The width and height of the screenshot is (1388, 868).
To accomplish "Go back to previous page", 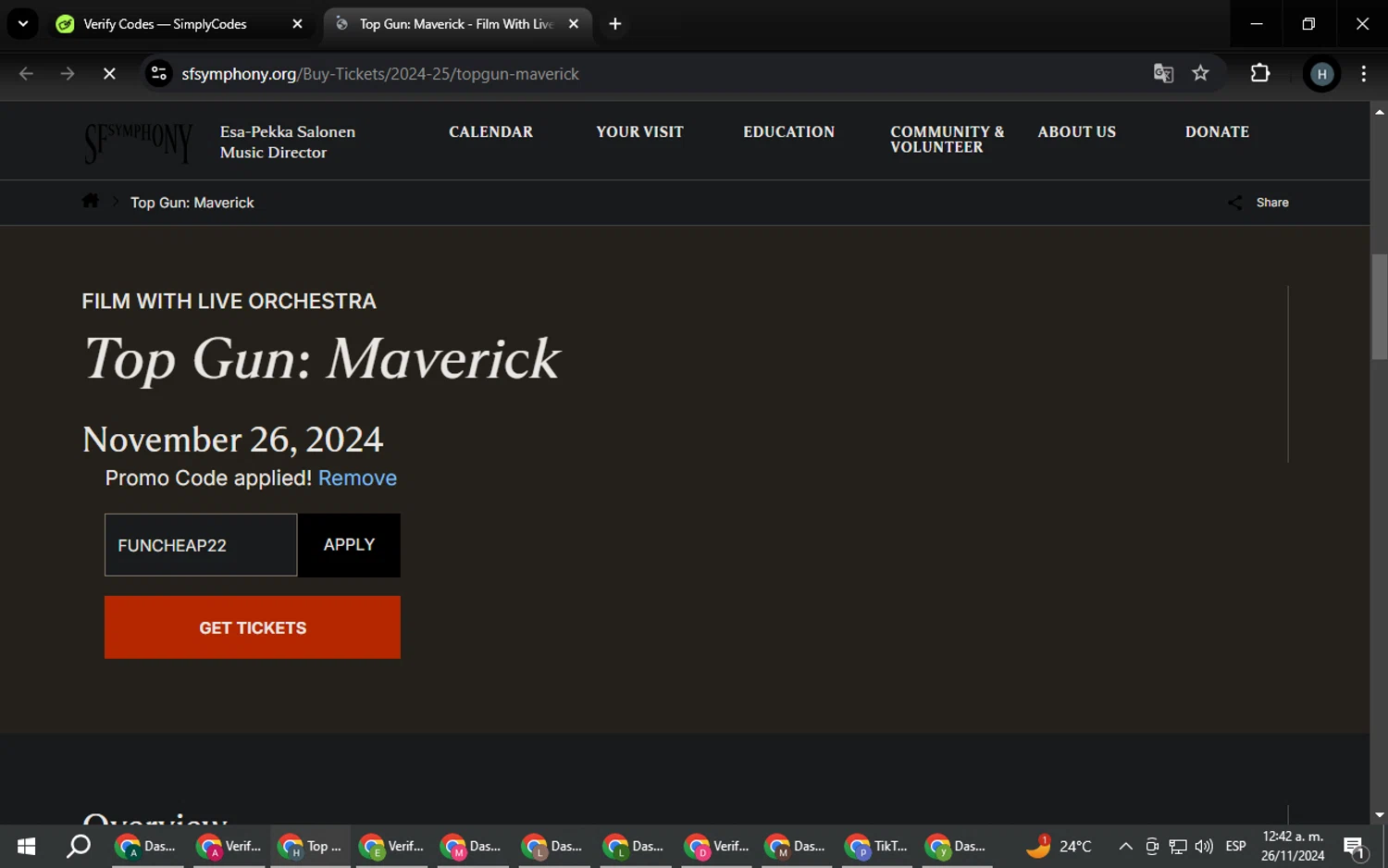I will point(26,73).
